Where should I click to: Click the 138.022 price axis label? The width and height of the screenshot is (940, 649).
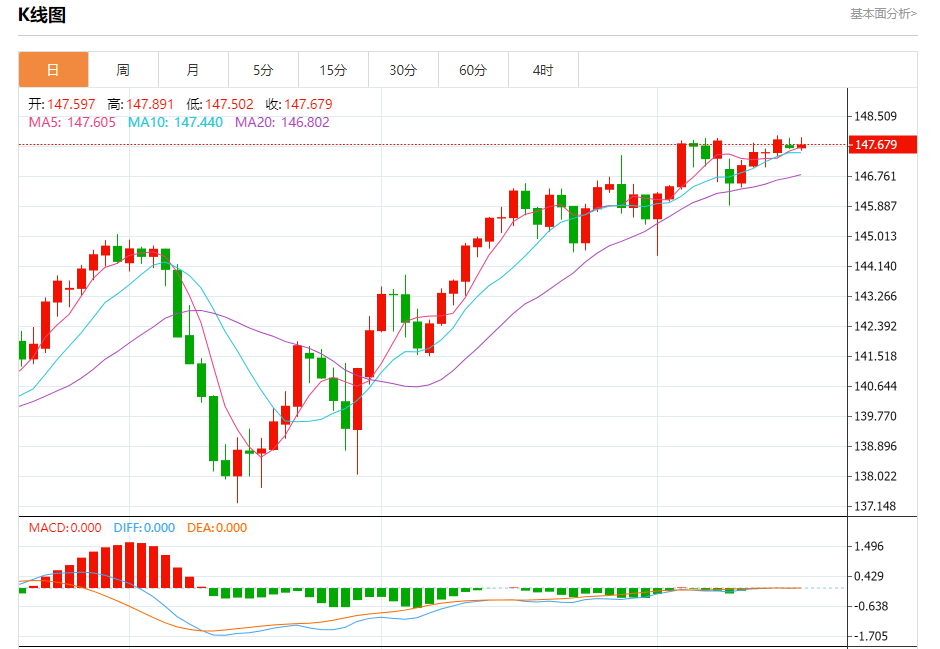[x=875, y=476]
